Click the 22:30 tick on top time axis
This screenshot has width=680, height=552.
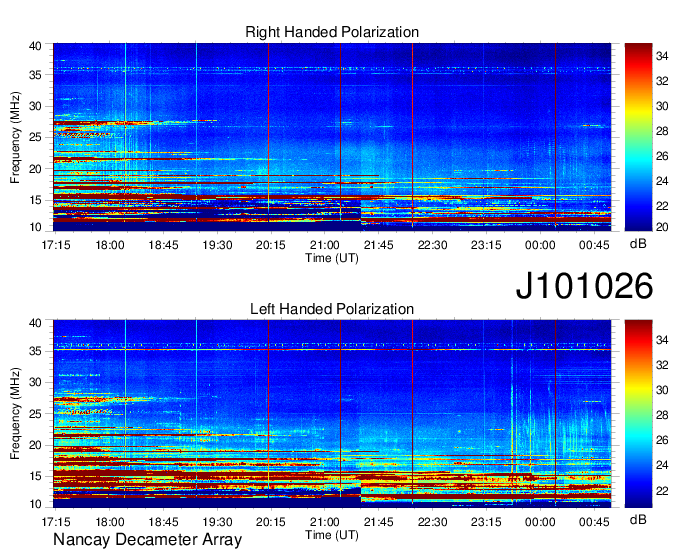pyautogui.click(x=432, y=245)
